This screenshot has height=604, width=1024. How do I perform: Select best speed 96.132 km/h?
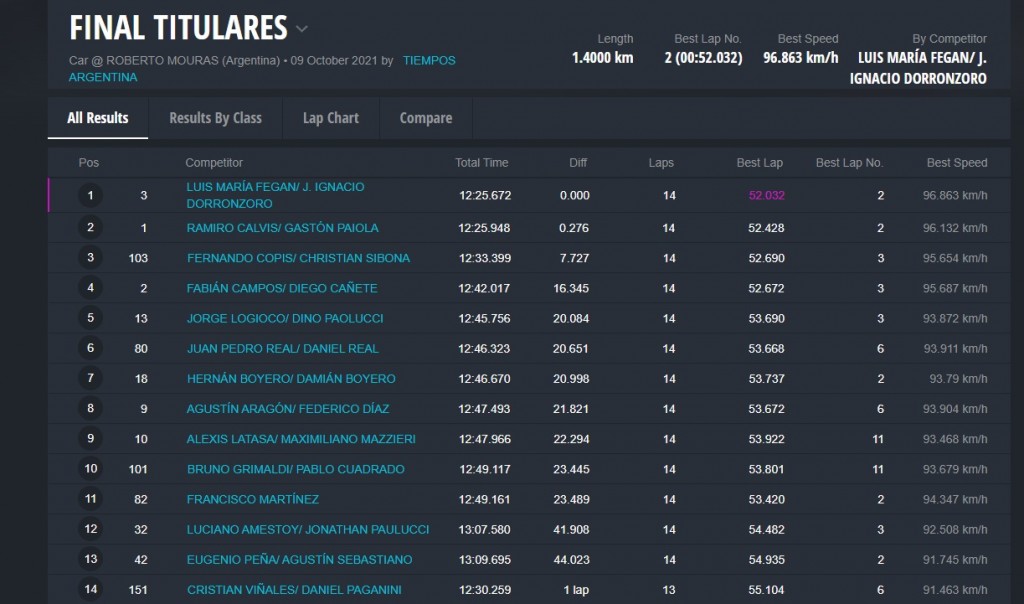[955, 228]
